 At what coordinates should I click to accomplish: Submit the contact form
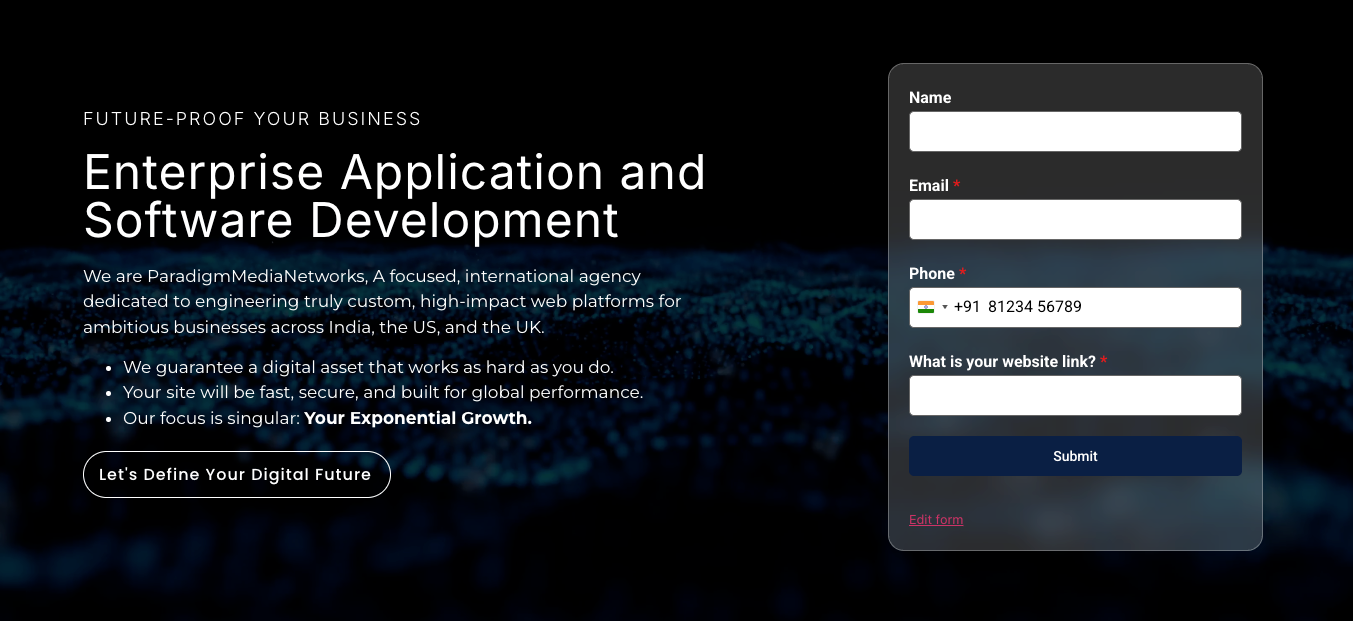pyautogui.click(x=1075, y=456)
